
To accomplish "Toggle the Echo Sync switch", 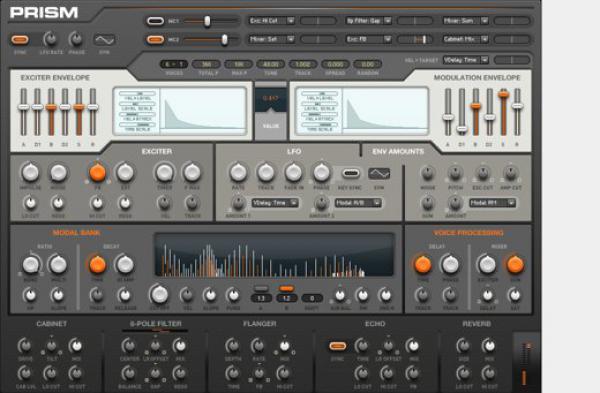I will 338,346.
